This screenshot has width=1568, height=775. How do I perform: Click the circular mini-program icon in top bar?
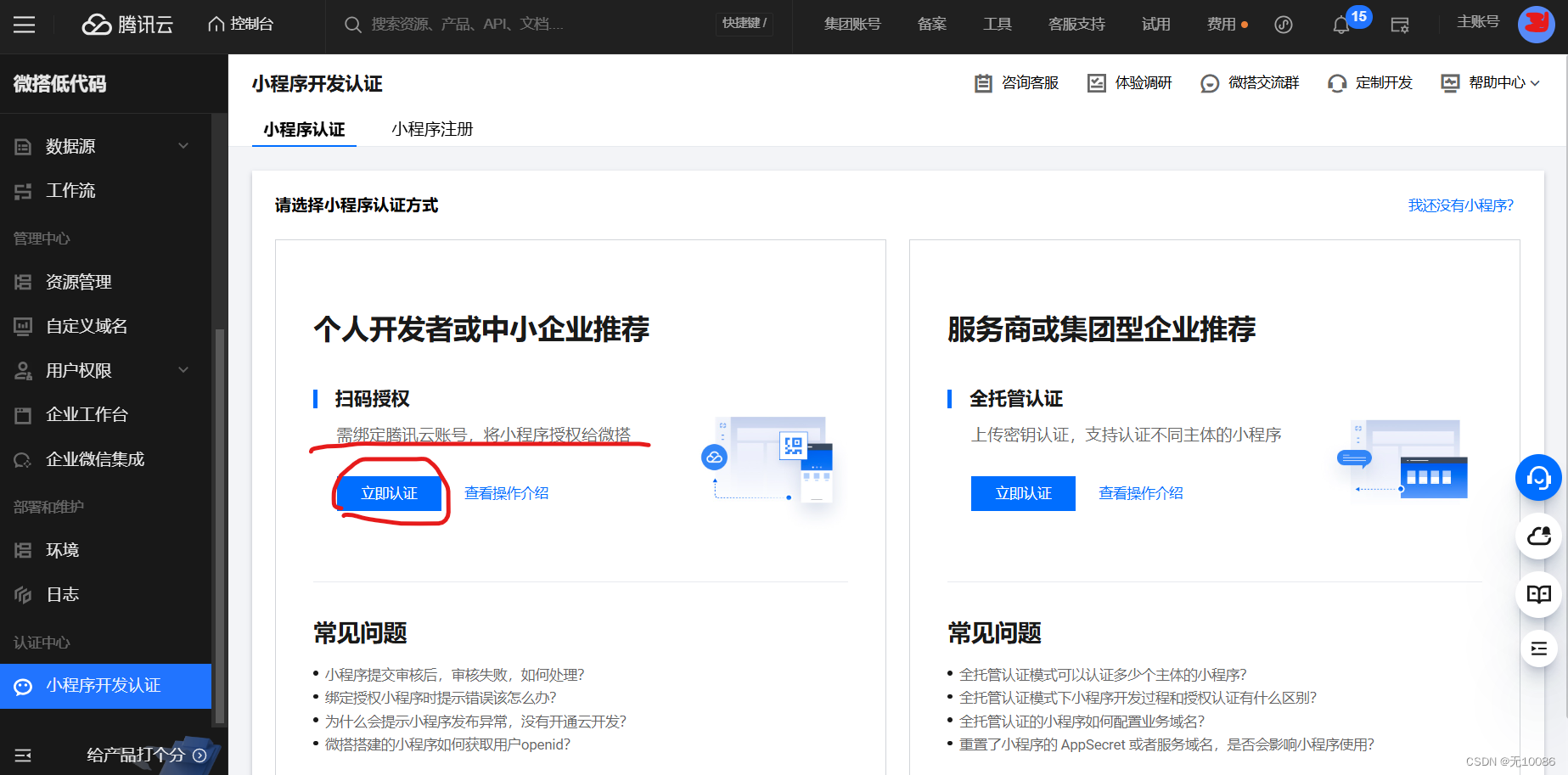click(1284, 25)
